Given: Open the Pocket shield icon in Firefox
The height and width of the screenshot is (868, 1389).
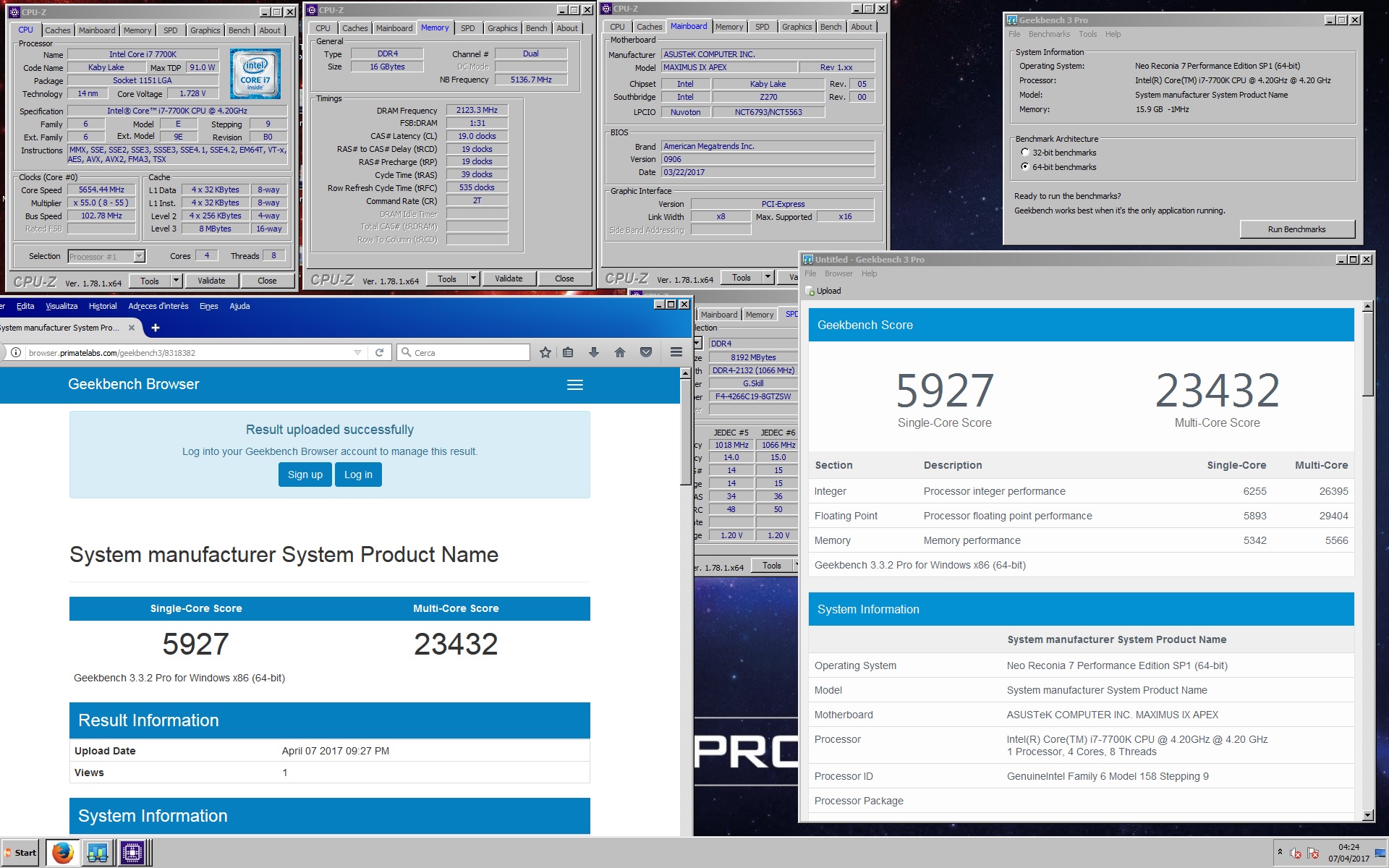Looking at the screenshot, I should [646, 352].
